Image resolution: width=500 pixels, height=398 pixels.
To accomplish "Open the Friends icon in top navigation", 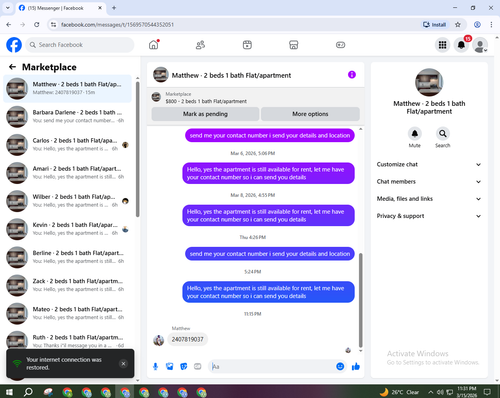I will pos(200,45).
